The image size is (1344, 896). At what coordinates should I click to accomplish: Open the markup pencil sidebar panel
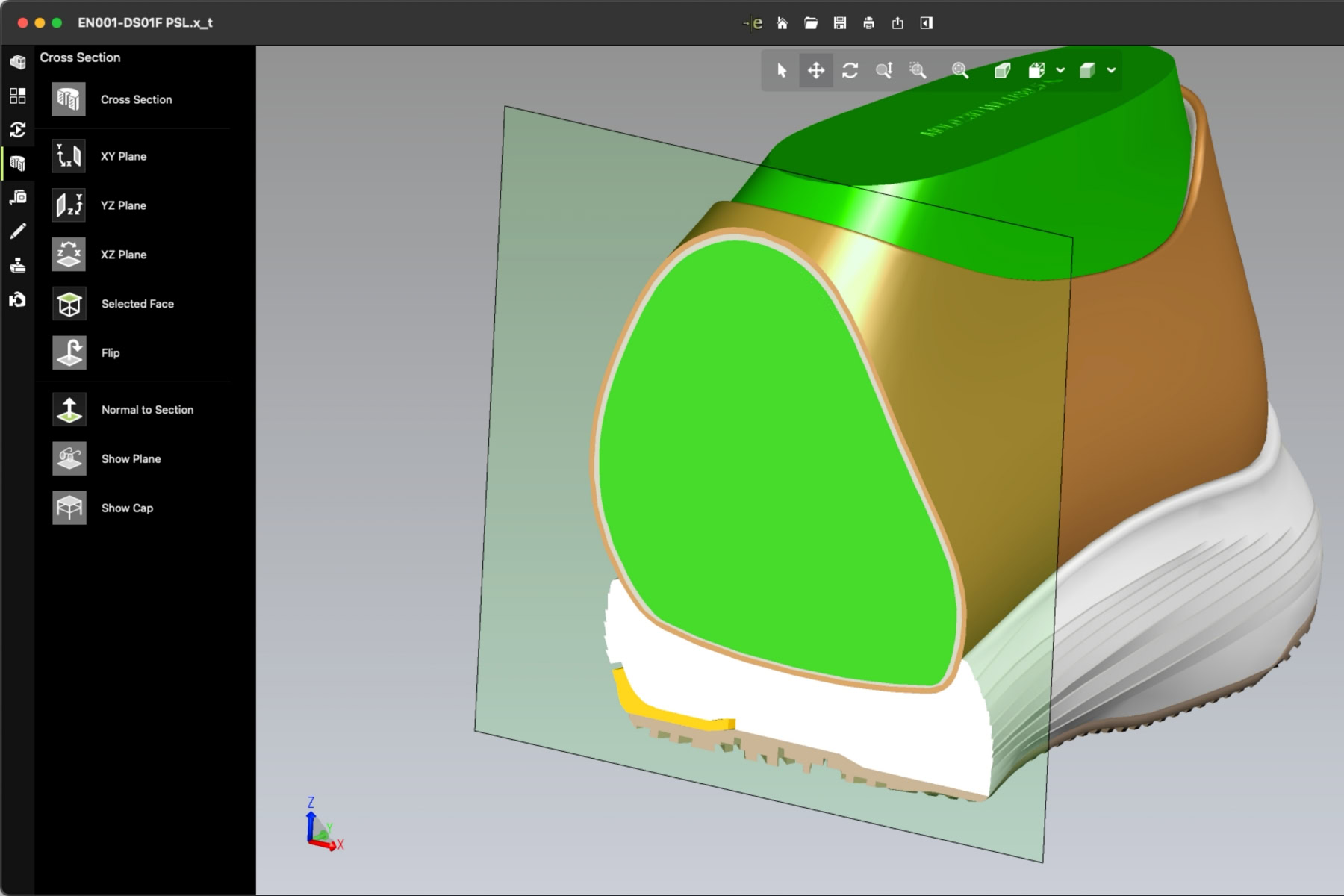tap(18, 231)
